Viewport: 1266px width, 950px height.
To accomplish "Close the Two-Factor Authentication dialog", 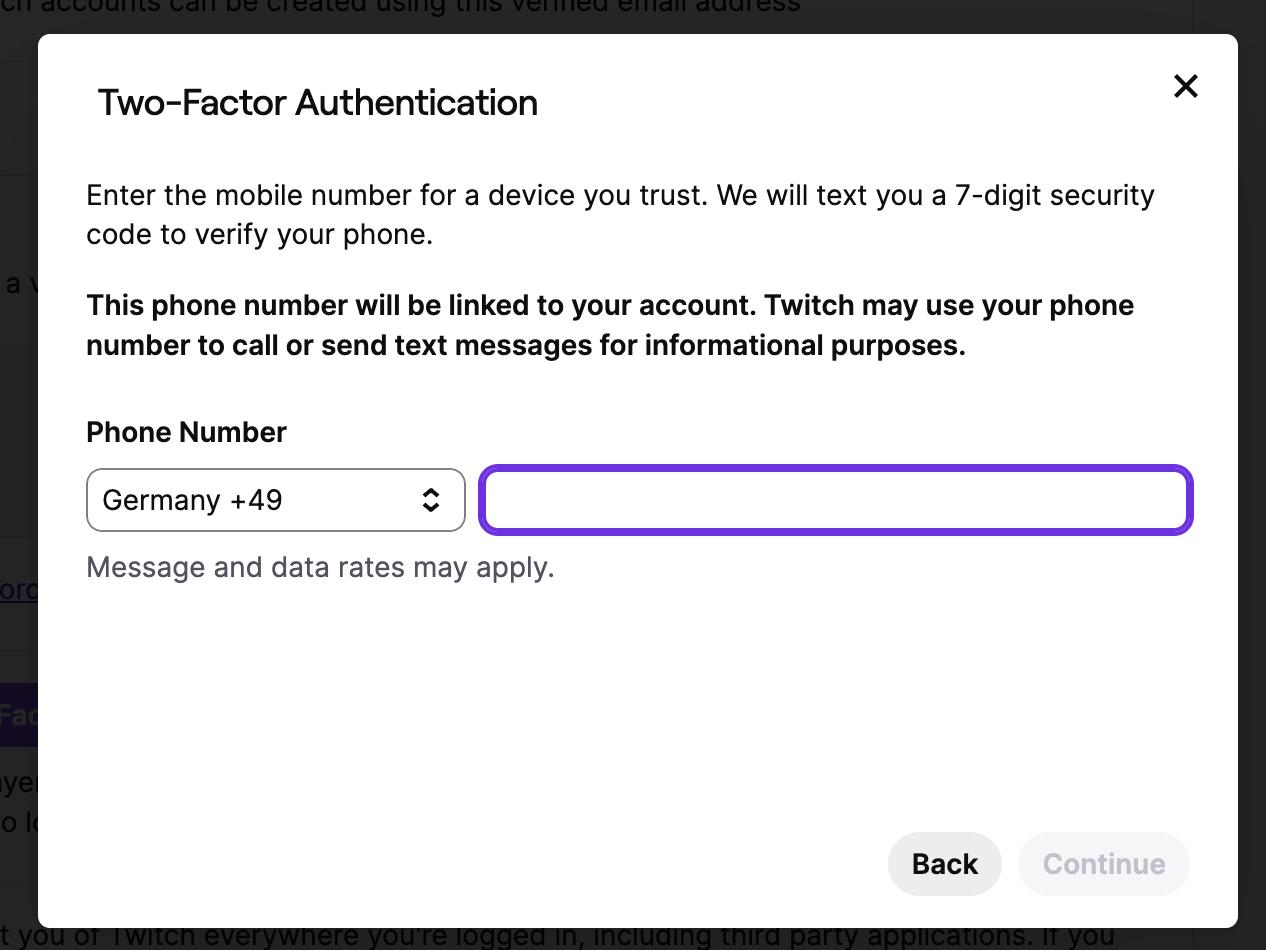I will pyautogui.click(x=1185, y=86).
